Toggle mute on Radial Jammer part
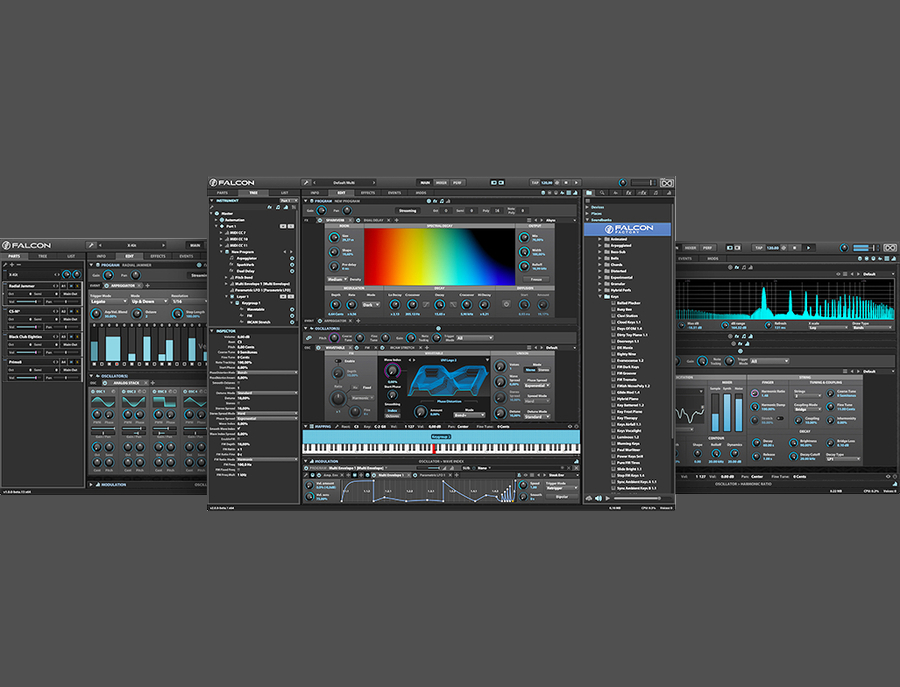900x687 pixels. coord(71,285)
